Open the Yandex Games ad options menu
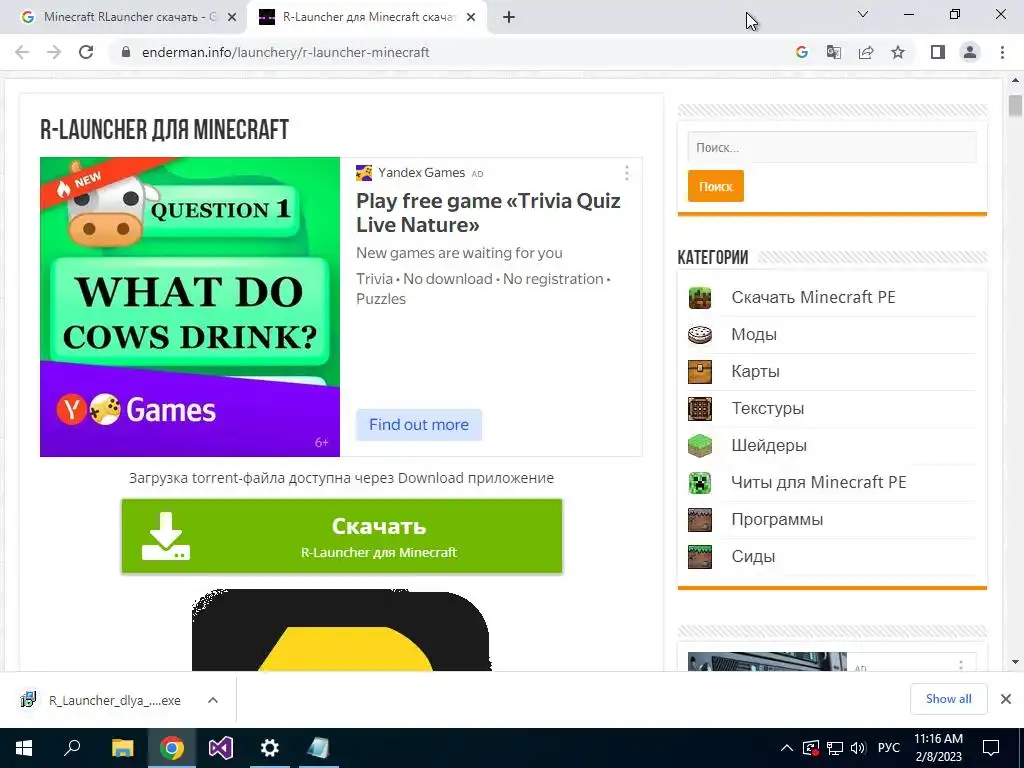1024x768 pixels. [626, 173]
